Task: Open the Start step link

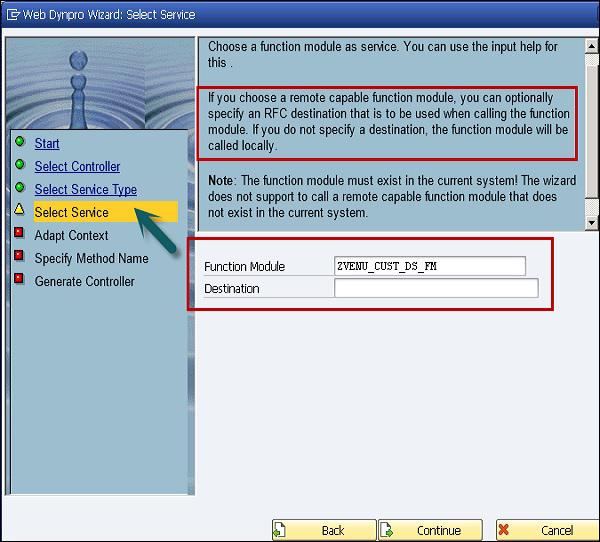Action: coord(47,144)
